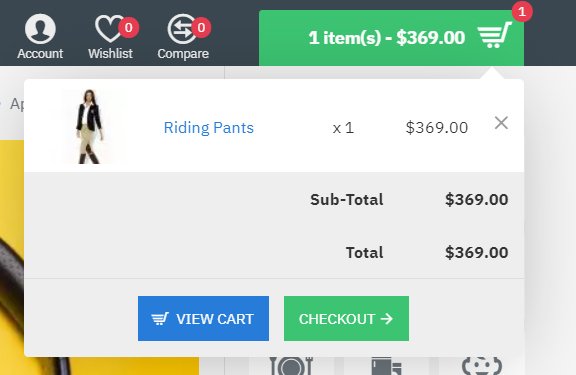Select the plate and cutlery category icon
Viewport: 576px width, 375px height.
point(291,366)
